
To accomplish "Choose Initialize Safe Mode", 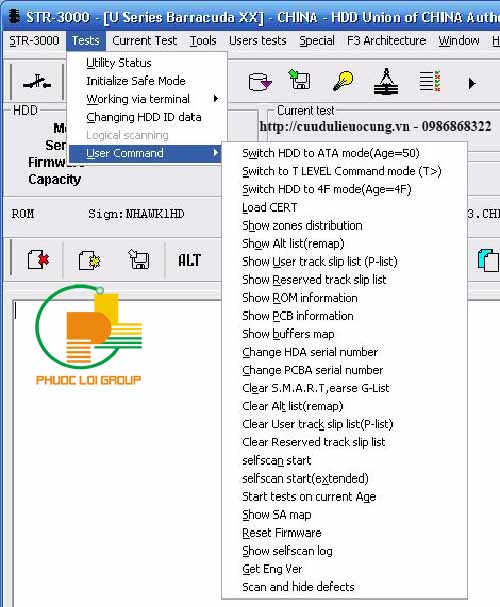I will pyautogui.click(x=147, y=81).
